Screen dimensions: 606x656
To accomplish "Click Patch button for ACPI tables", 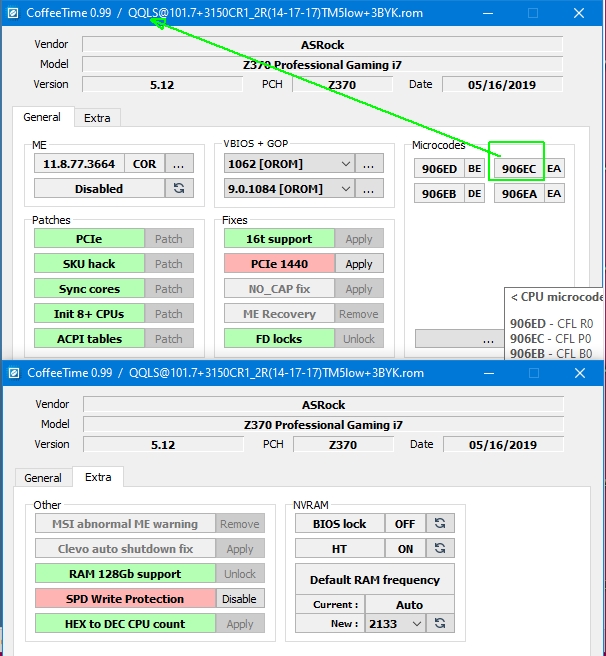I will point(169,338).
